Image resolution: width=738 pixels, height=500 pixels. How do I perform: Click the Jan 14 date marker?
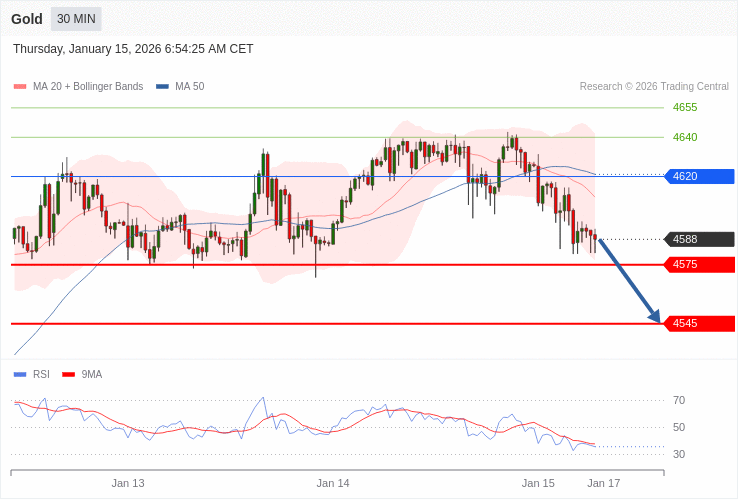click(x=333, y=483)
